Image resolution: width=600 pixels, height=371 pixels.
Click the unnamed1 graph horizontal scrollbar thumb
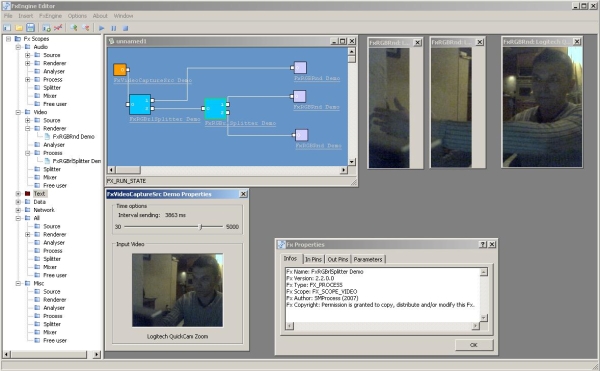[128, 170]
